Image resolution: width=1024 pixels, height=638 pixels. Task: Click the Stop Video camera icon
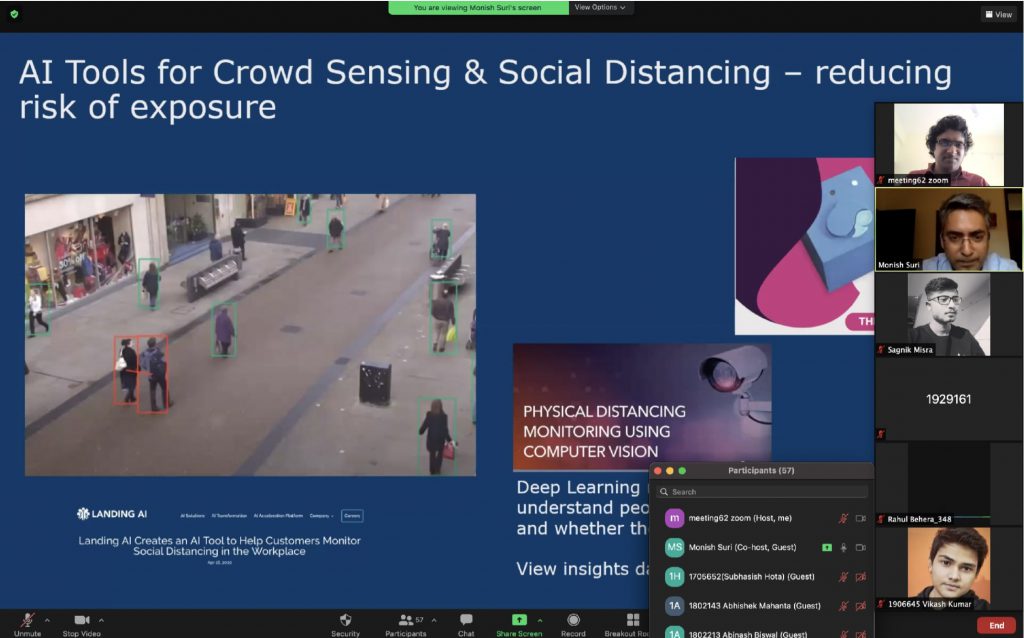click(82, 620)
